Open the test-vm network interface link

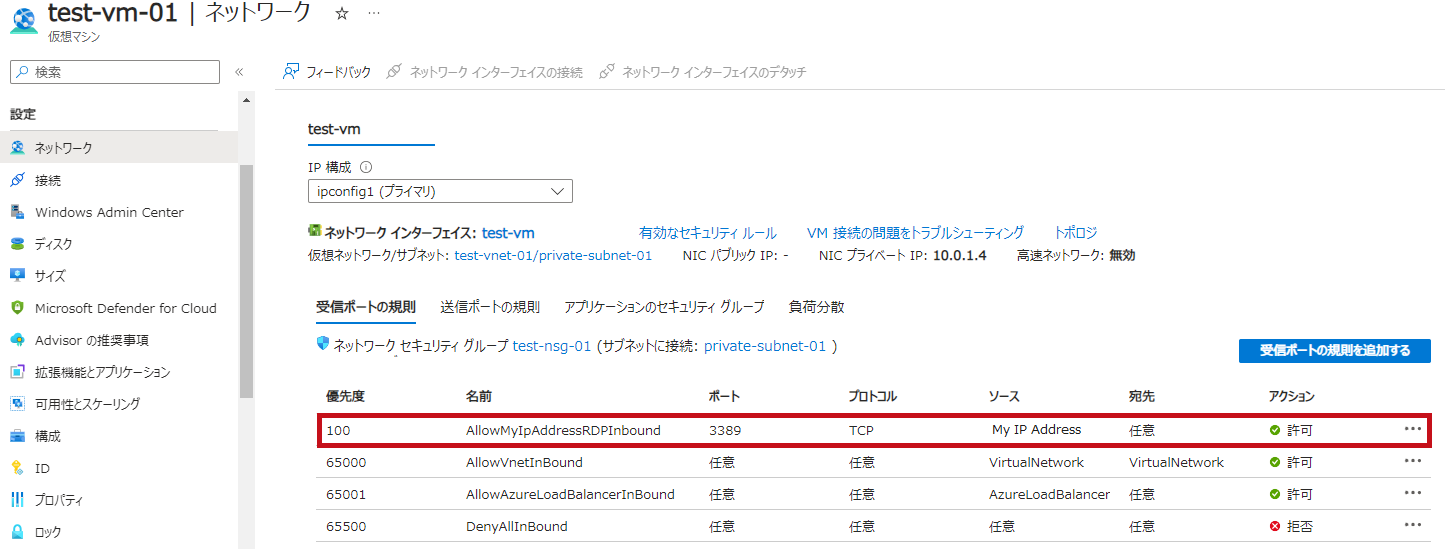pyautogui.click(x=508, y=233)
